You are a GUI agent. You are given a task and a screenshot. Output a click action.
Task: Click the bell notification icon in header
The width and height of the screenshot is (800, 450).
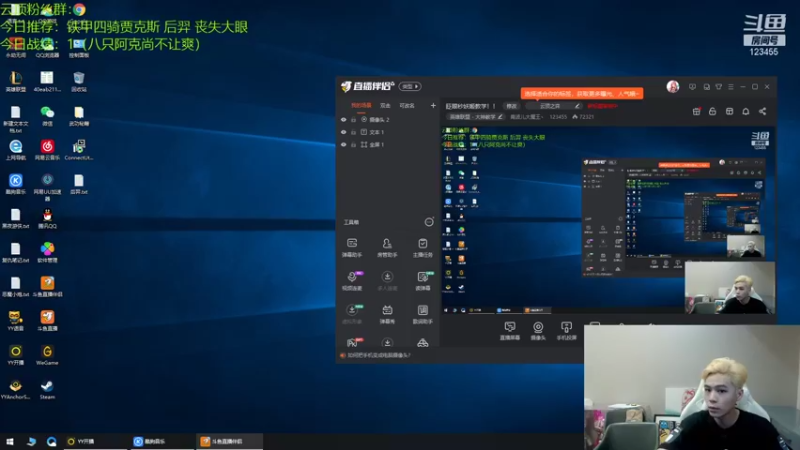pos(746,111)
